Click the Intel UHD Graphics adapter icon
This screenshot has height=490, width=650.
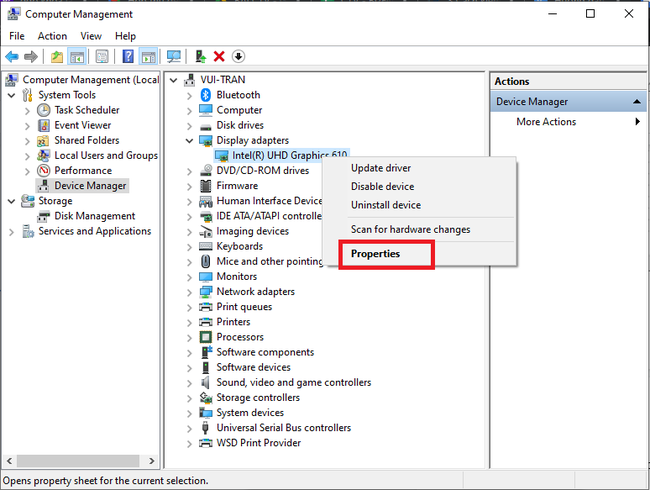222,155
